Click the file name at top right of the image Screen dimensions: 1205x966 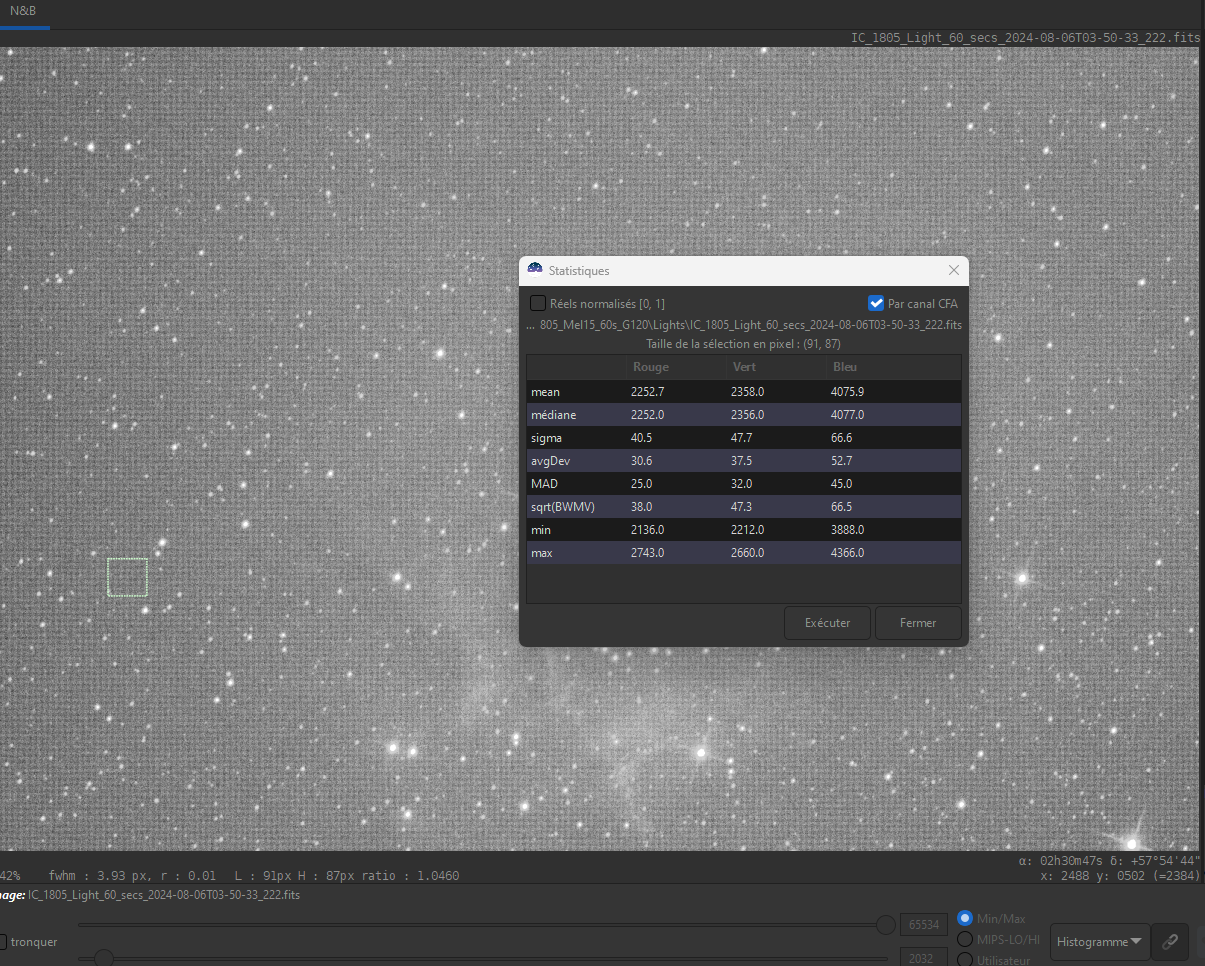click(1025, 38)
